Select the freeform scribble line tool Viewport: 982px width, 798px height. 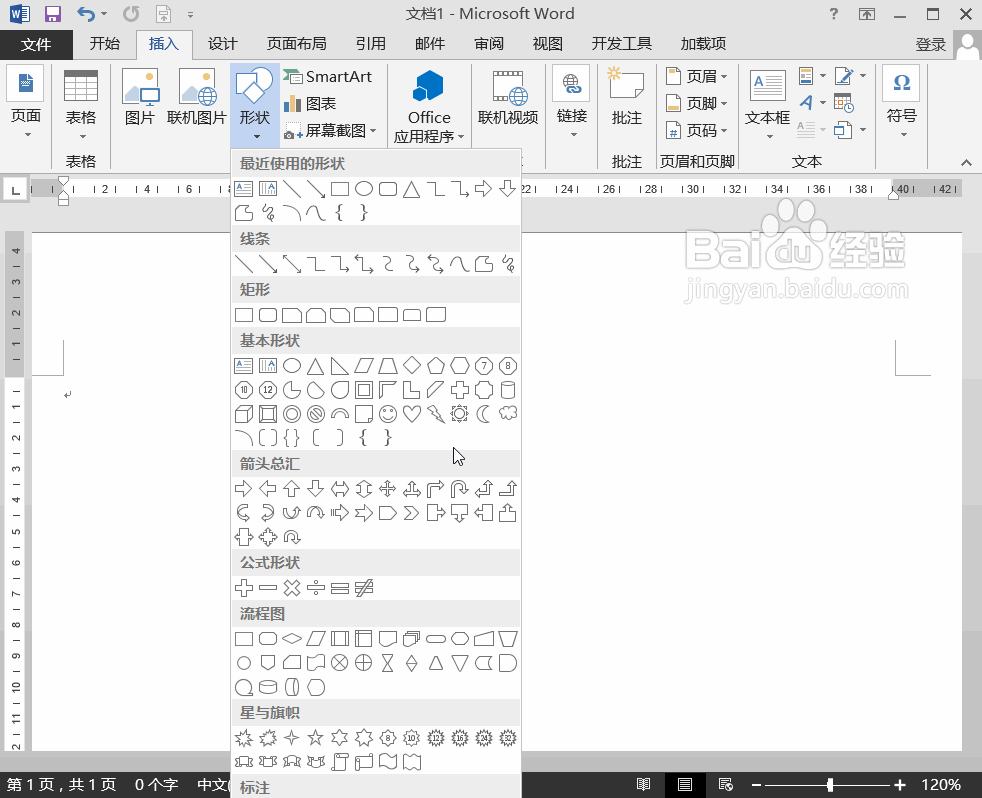tap(508, 264)
